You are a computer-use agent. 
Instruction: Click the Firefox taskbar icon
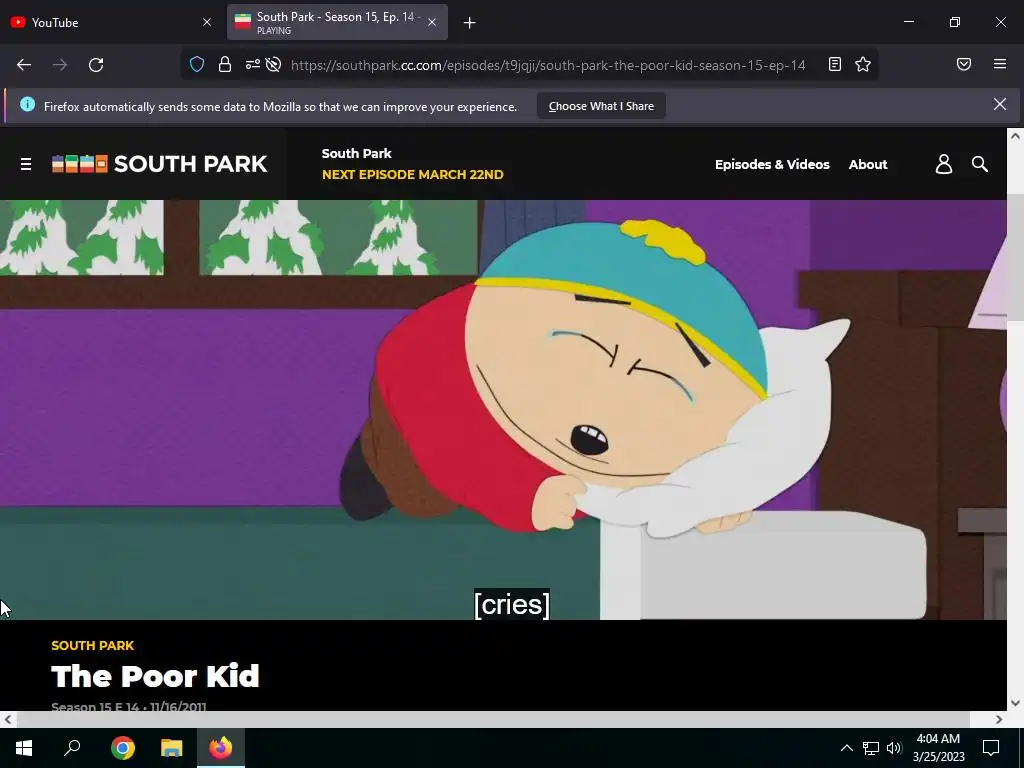[x=221, y=748]
